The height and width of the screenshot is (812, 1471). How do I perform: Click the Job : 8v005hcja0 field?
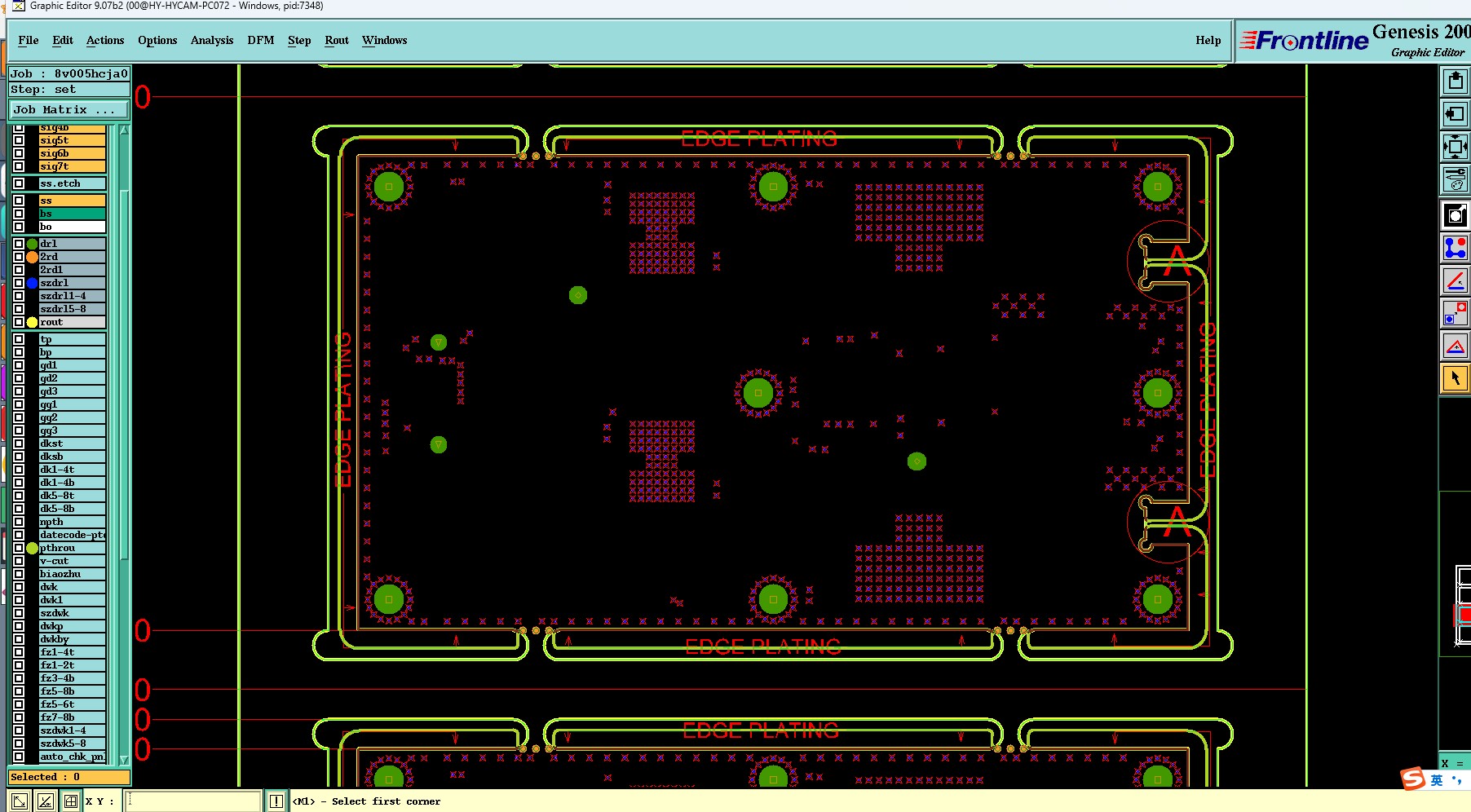click(x=69, y=73)
